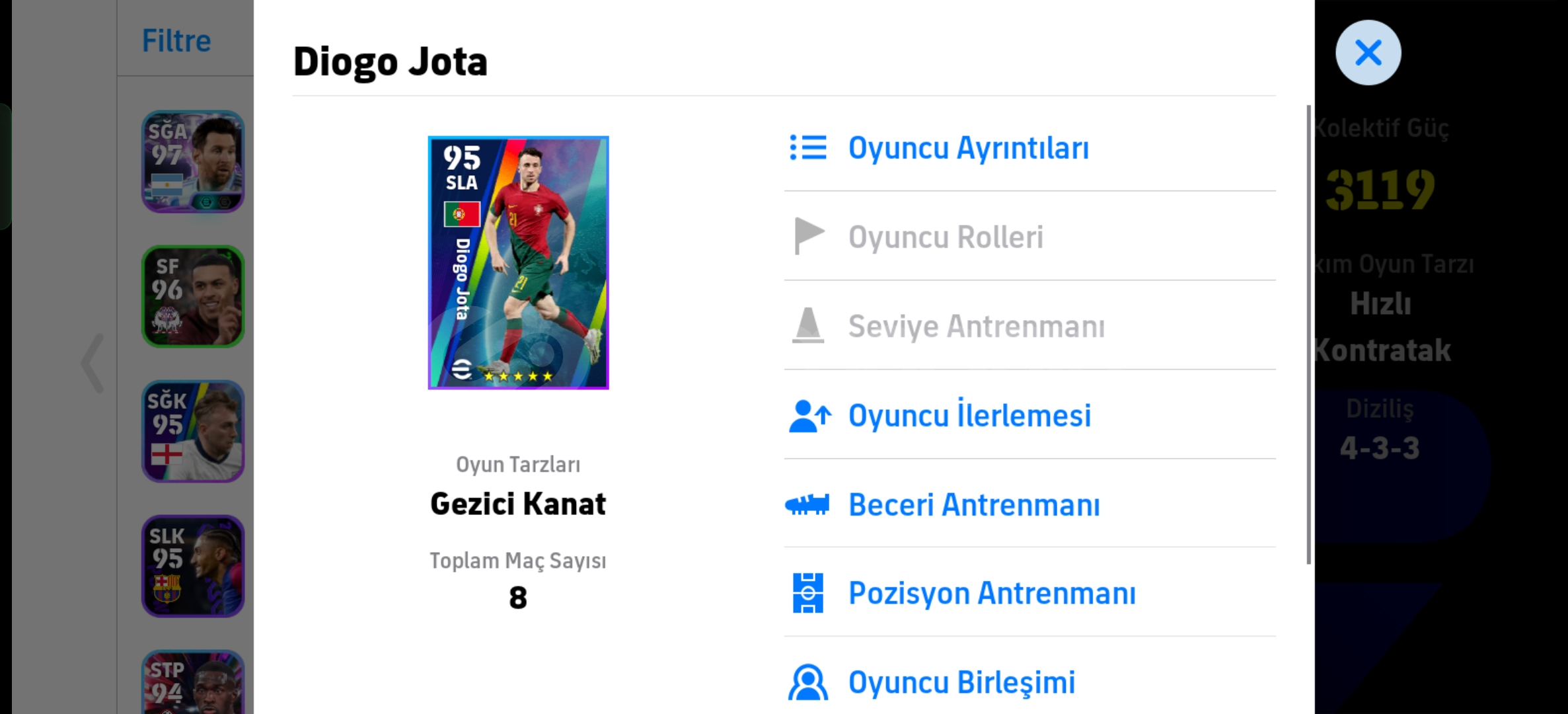The height and width of the screenshot is (714, 1568).
Task: Click the Seviye Antrenmanı cone icon
Action: tap(808, 326)
